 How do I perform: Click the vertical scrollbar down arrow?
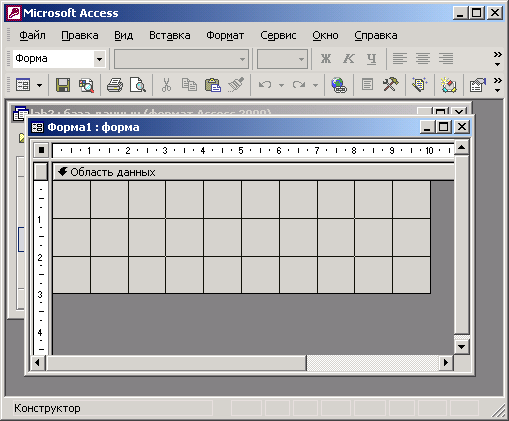(462, 347)
